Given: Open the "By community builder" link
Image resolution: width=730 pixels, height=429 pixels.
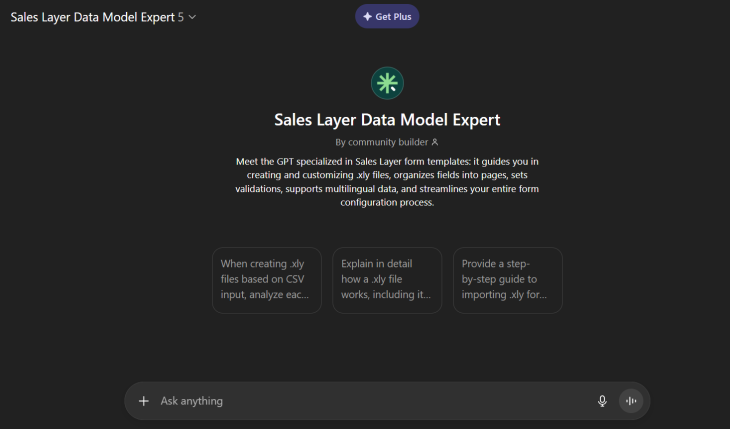Looking at the screenshot, I should pos(386,142).
